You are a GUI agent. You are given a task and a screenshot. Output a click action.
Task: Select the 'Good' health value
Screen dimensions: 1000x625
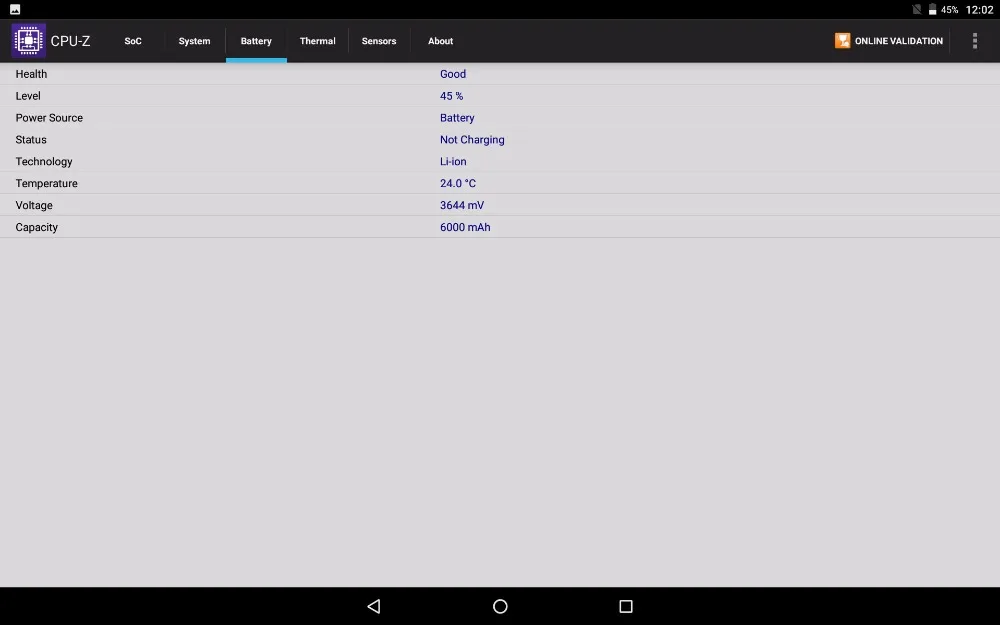pyautogui.click(x=453, y=74)
